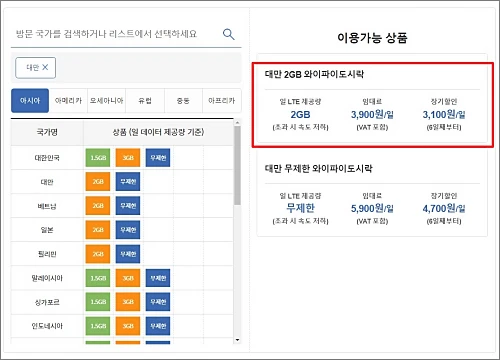Select the 중동 region tab
Image resolution: width=500 pixels, height=360 pixels.
pos(183,100)
